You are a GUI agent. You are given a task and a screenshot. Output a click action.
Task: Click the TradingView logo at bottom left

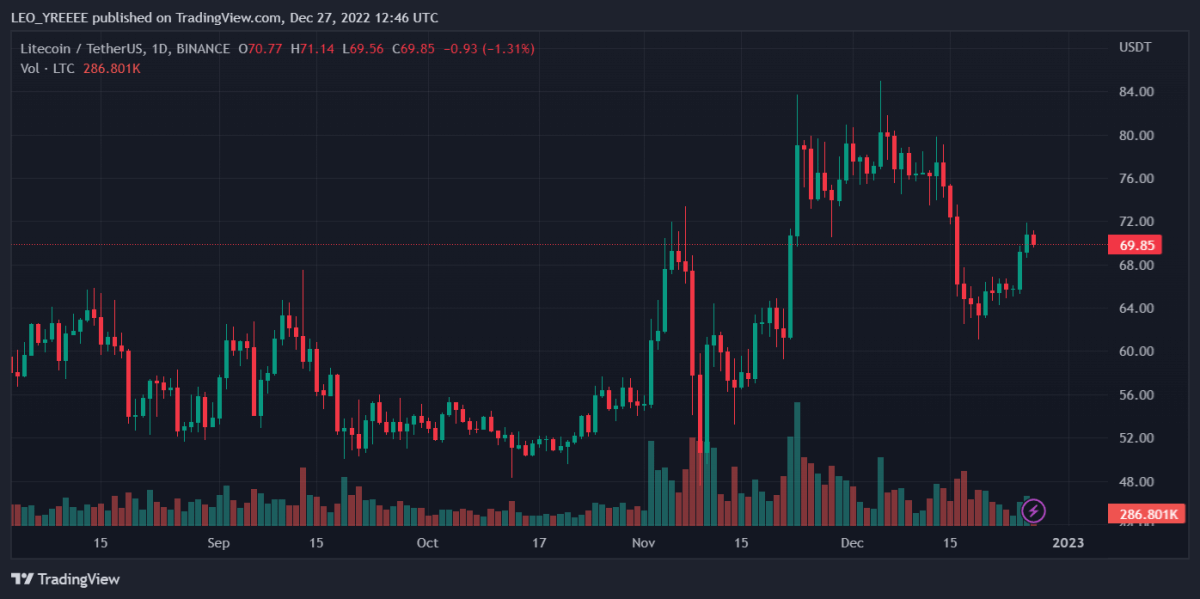[65, 579]
